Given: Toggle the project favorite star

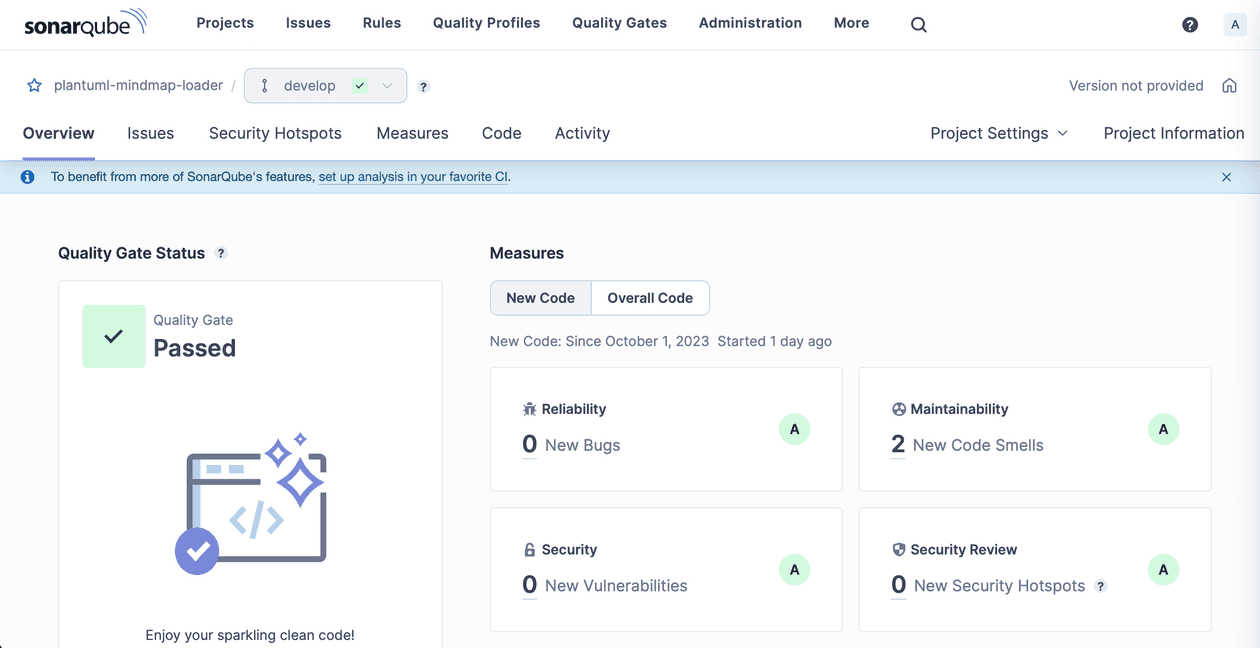Looking at the screenshot, I should (x=34, y=85).
